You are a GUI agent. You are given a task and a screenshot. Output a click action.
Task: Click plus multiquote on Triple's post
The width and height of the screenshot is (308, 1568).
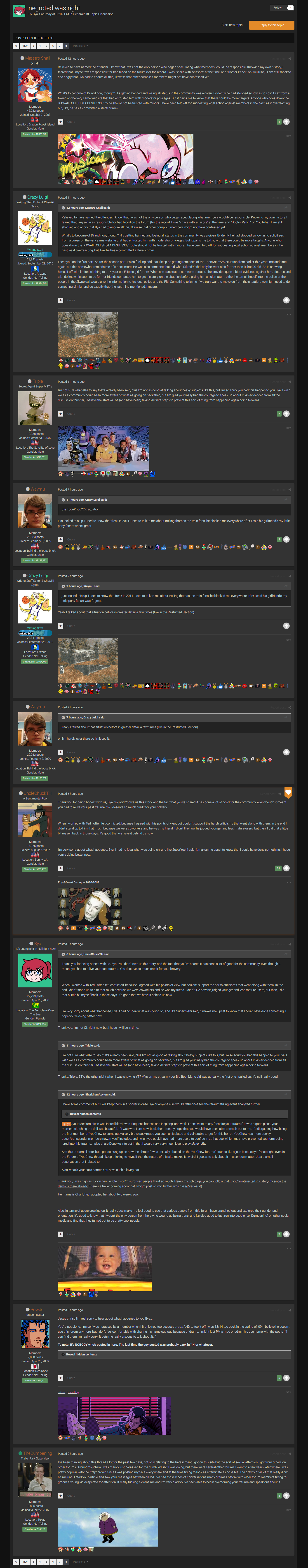[60, 413]
